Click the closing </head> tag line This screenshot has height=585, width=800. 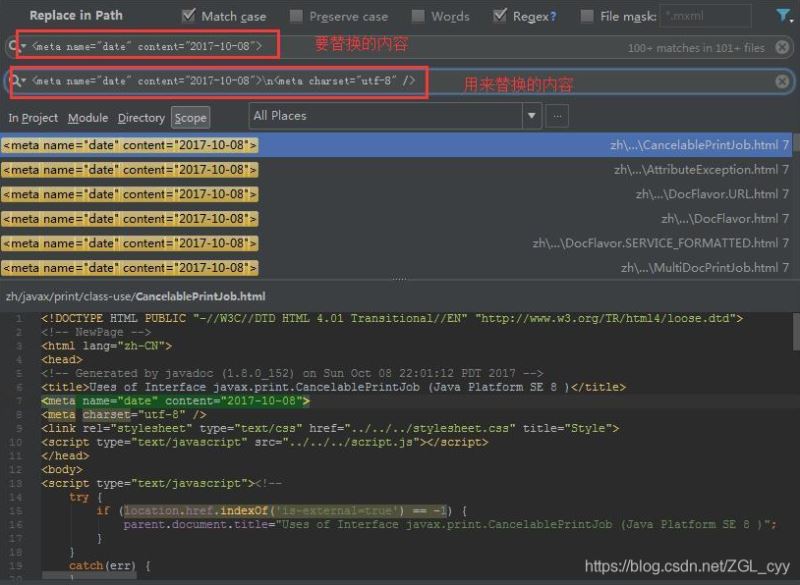pos(65,456)
